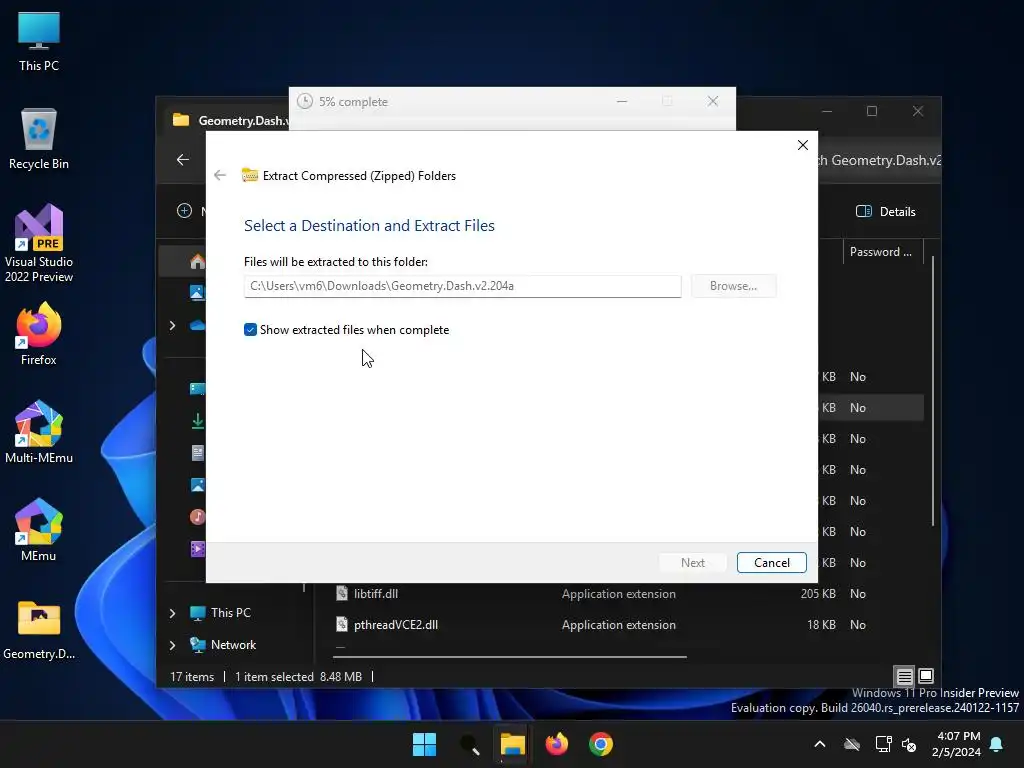Click the destination folder path field

pyautogui.click(x=462, y=286)
